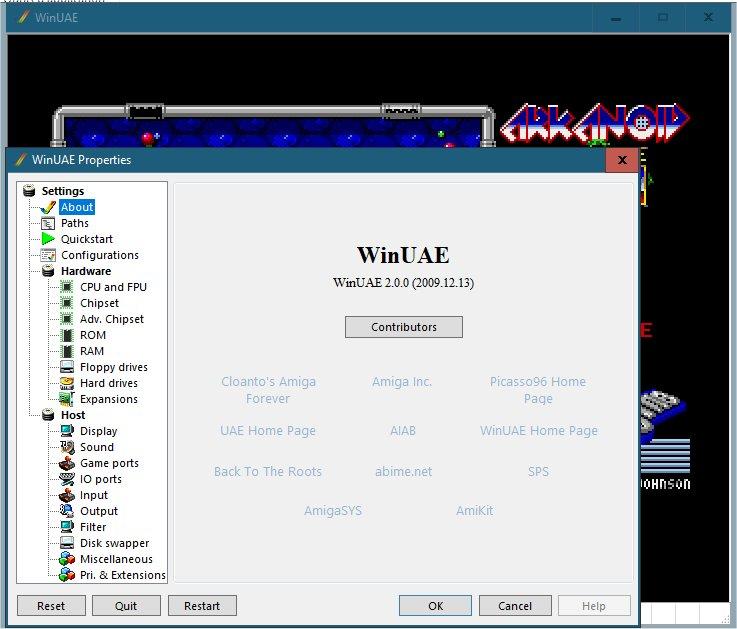Viewport: 737px width, 629px height.
Task: Click the Hard drives icon
Action: click(x=67, y=383)
